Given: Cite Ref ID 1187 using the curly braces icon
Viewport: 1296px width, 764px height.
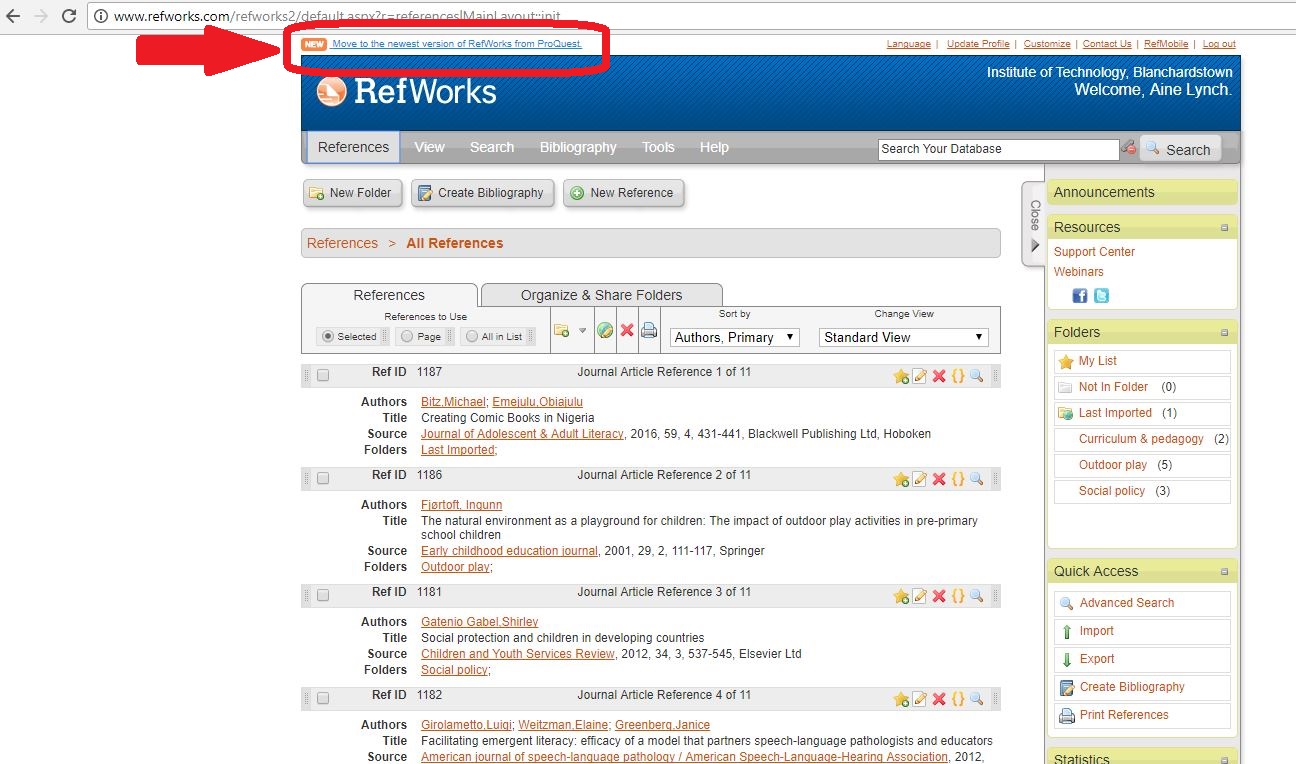Looking at the screenshot, I should [x=958, y=375].
